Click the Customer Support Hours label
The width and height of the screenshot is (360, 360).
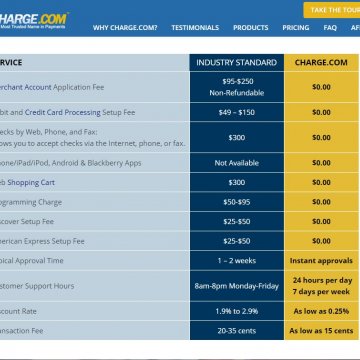pos(37,286)
